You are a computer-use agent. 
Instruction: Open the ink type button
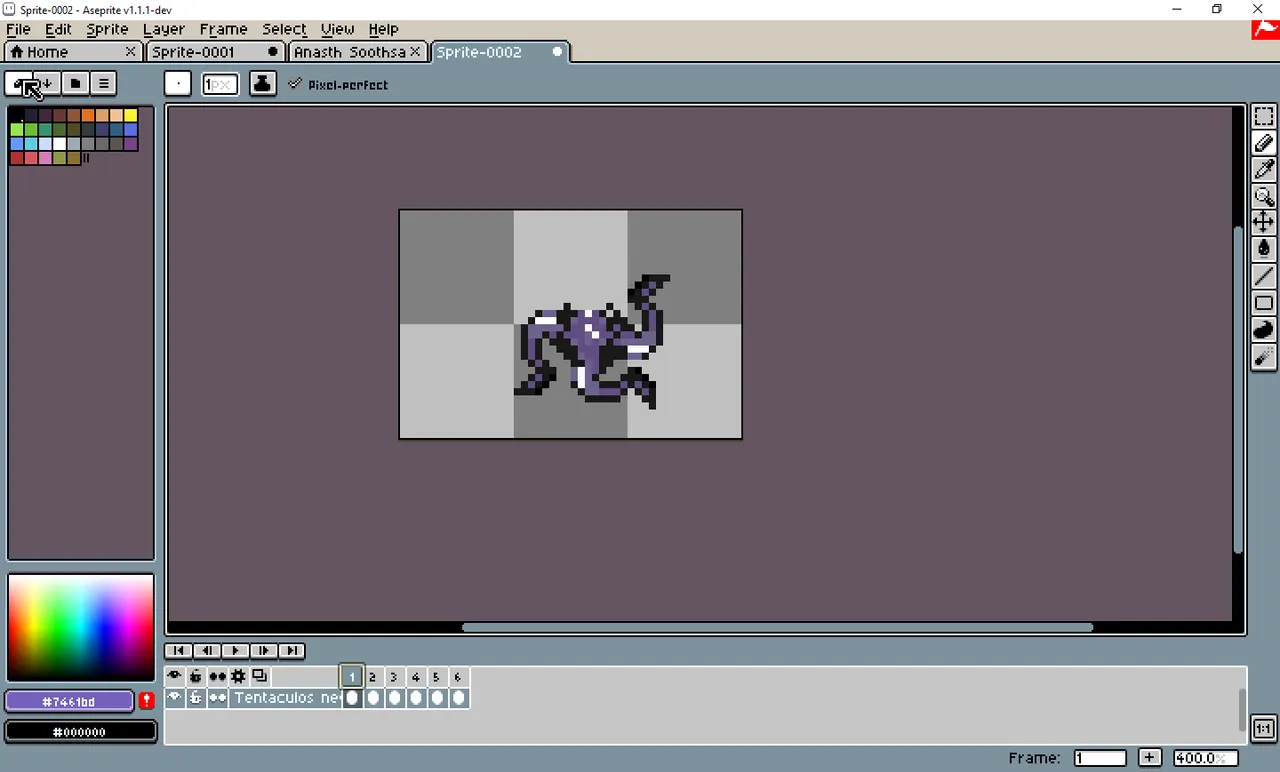262,84
